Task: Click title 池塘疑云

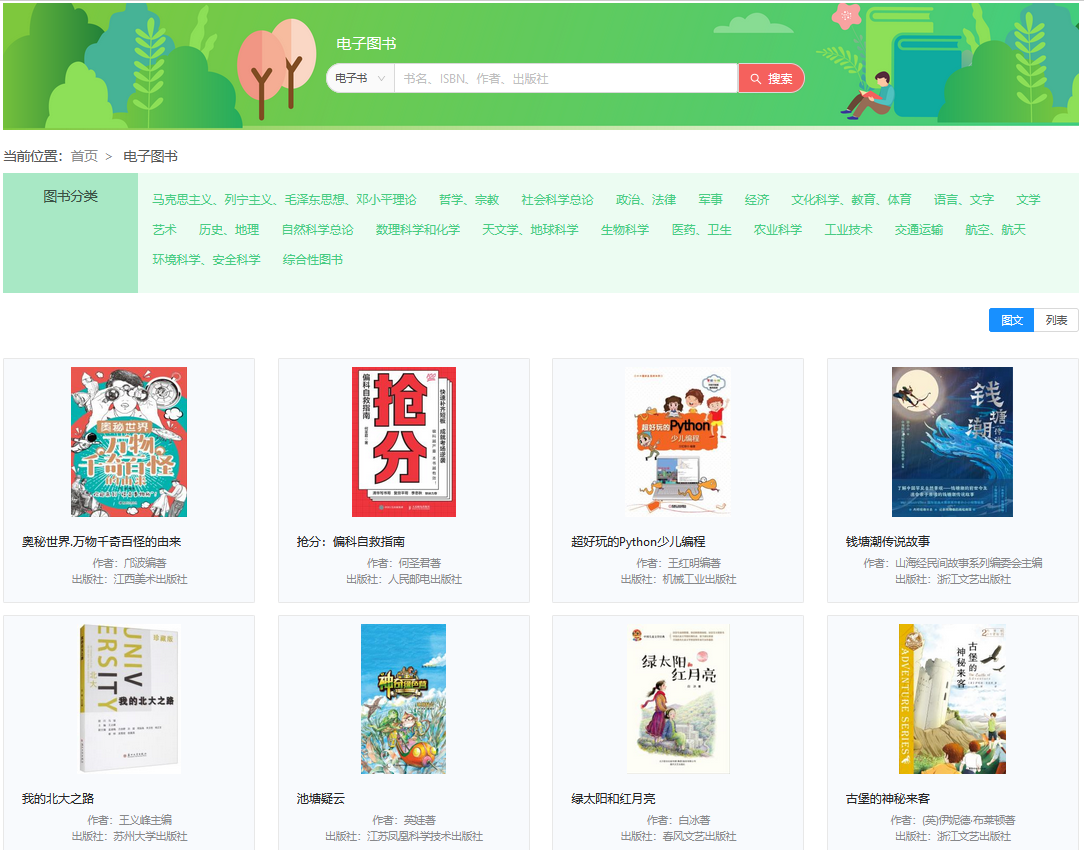Action: coord(320,799)
